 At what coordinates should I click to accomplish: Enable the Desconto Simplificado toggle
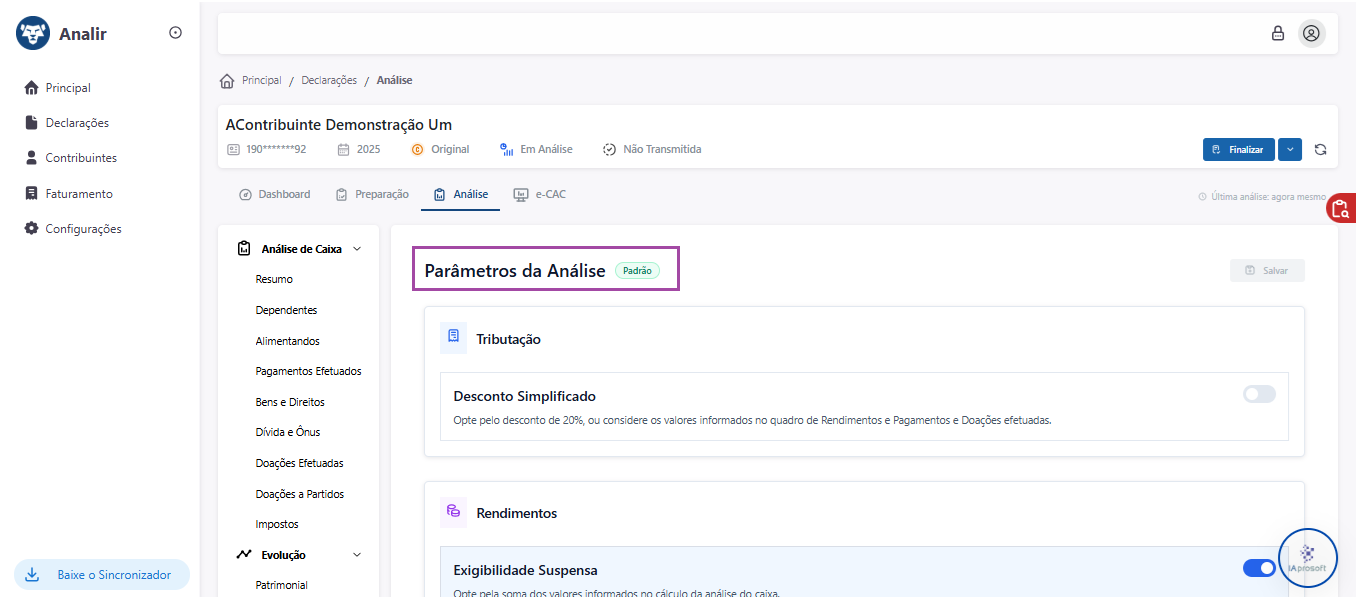pyautogui.click(x=1259, y=394)
